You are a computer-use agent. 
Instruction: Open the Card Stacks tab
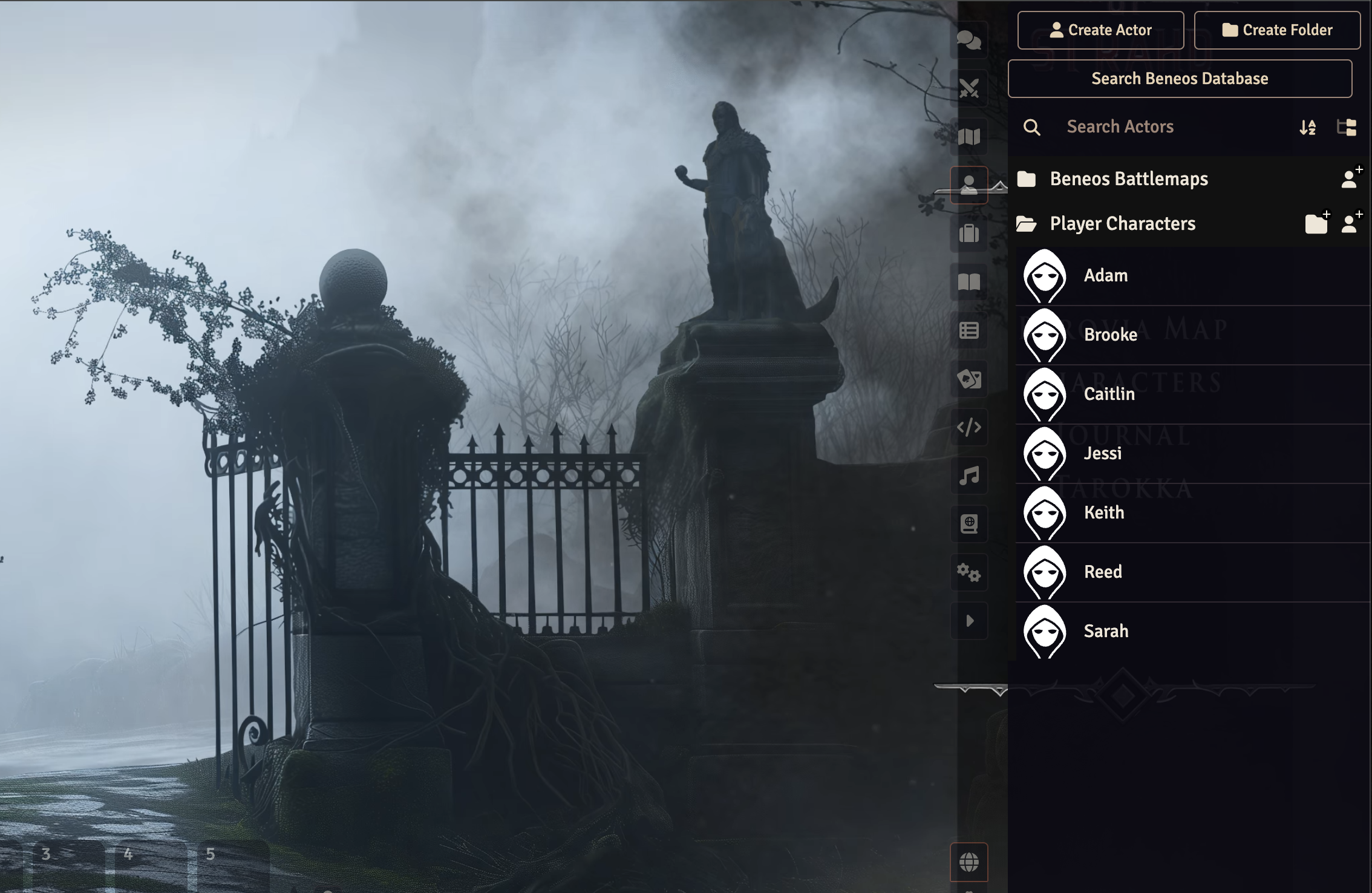tap(969, 379)
